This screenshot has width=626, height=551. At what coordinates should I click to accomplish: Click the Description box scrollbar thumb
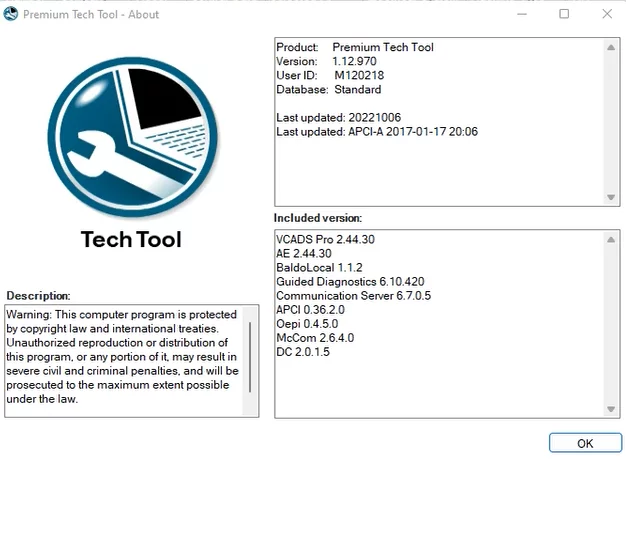click(250, 357)
